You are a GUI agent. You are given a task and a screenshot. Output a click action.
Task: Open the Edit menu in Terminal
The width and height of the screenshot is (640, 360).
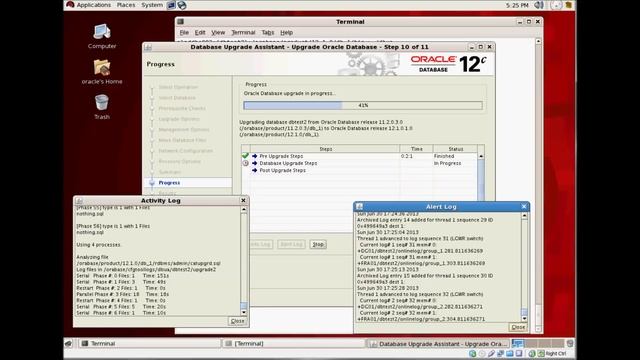pyautogui.click(x=200, y=32)
